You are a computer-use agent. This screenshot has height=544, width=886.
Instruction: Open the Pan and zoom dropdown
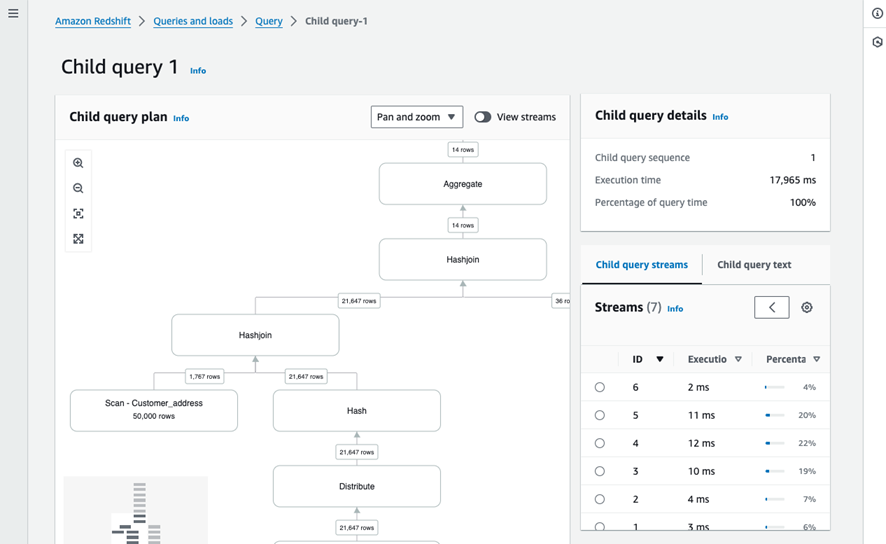click(416, 117)
